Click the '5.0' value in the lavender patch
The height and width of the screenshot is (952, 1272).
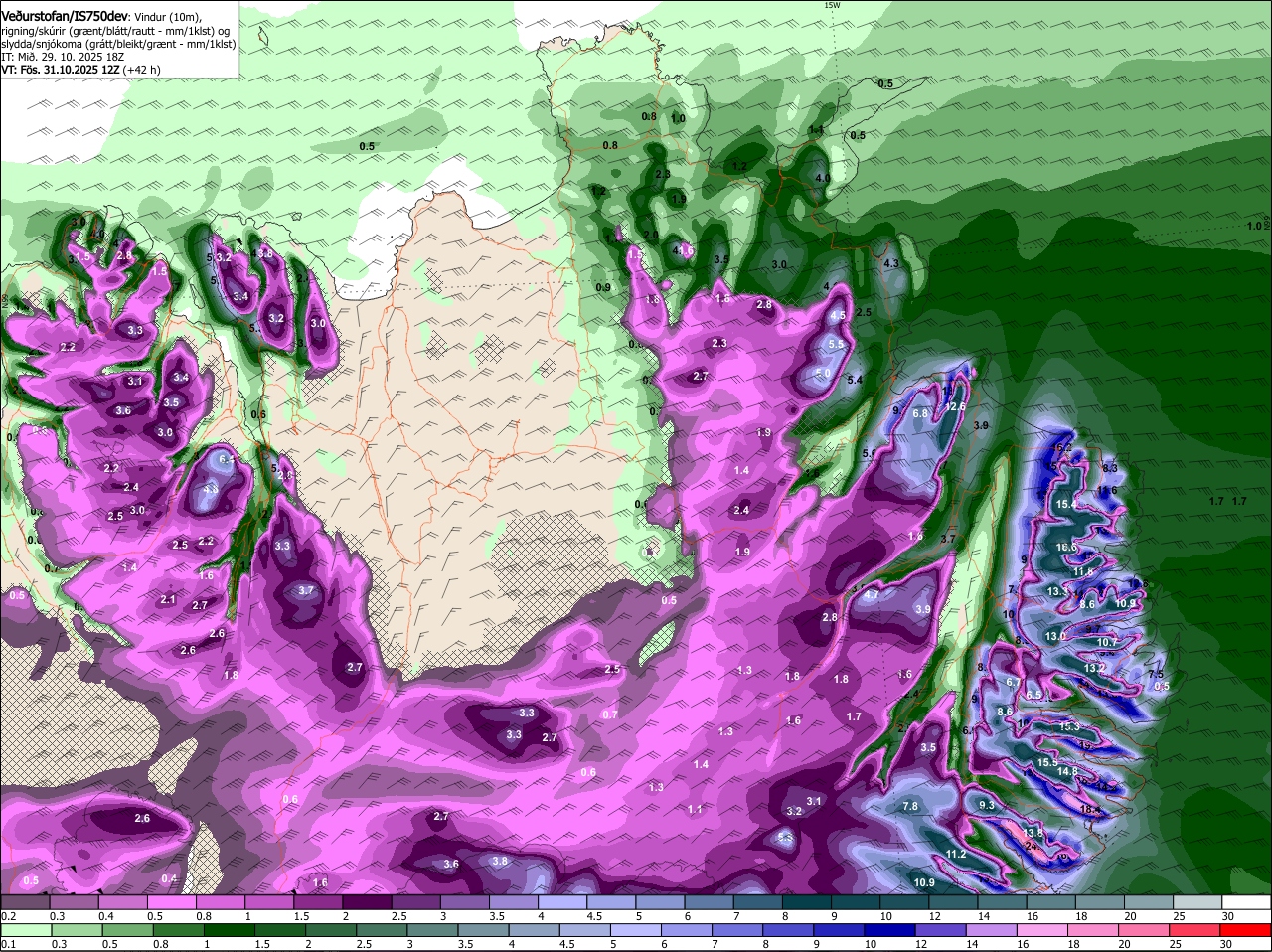point(823,373)
